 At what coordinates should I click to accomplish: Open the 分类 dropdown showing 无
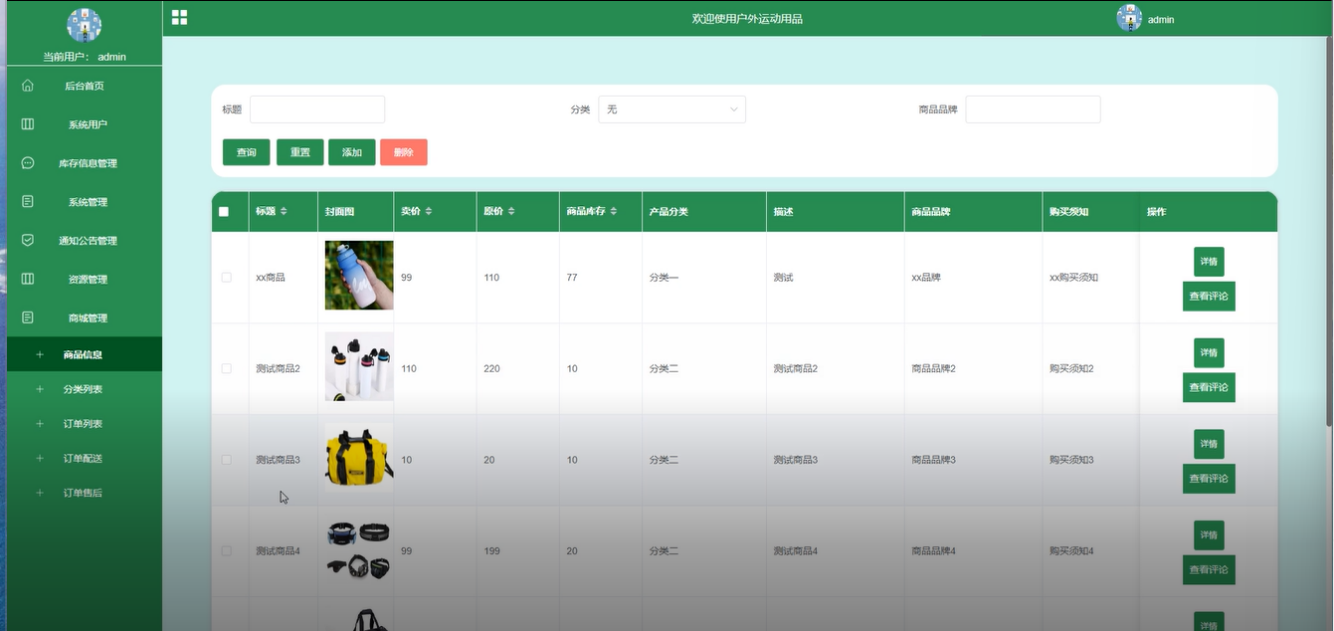672,109
